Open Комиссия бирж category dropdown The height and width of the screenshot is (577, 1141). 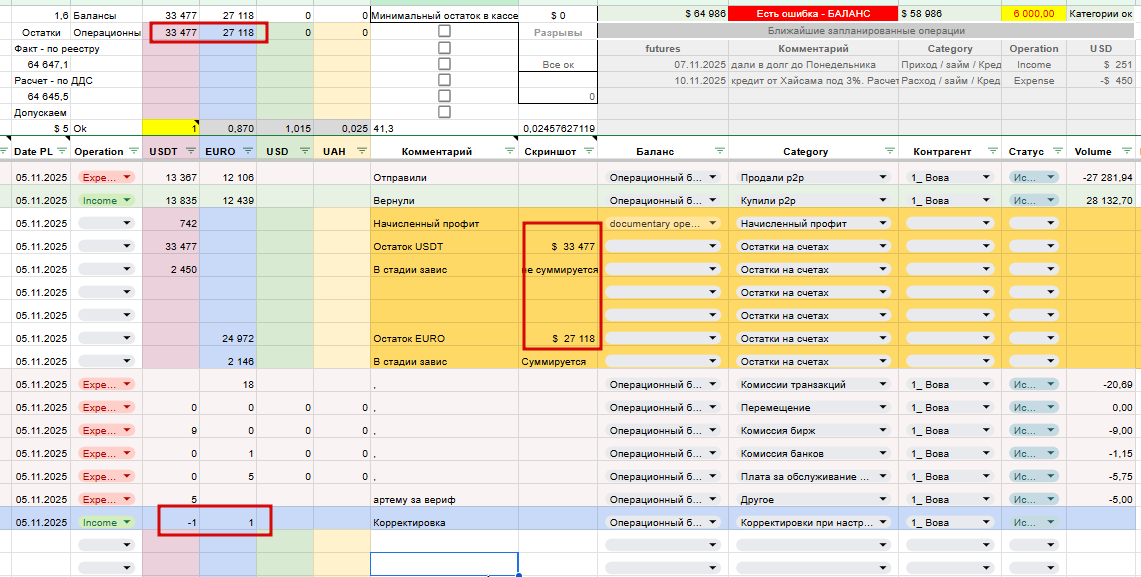coord(812,431)
